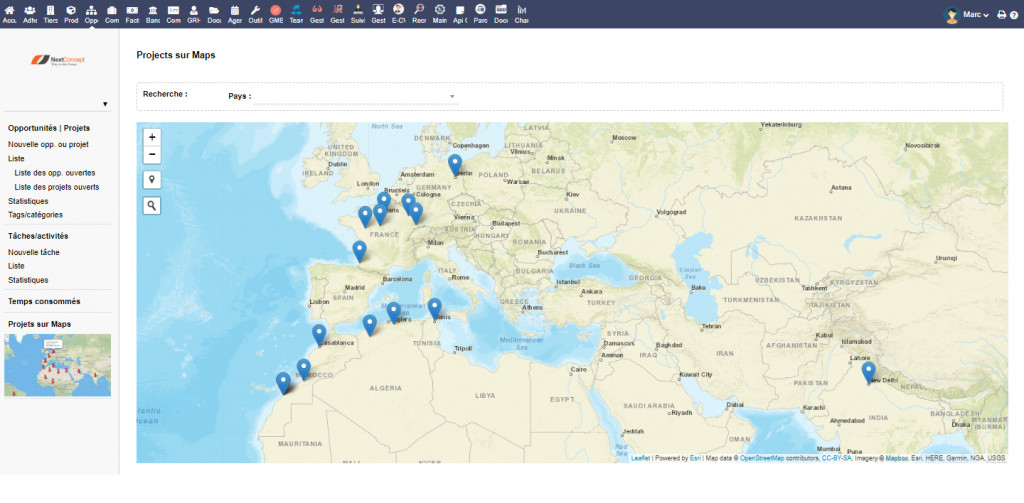
Task: Open the help question mark icon
Action: tap(1014, 14)
